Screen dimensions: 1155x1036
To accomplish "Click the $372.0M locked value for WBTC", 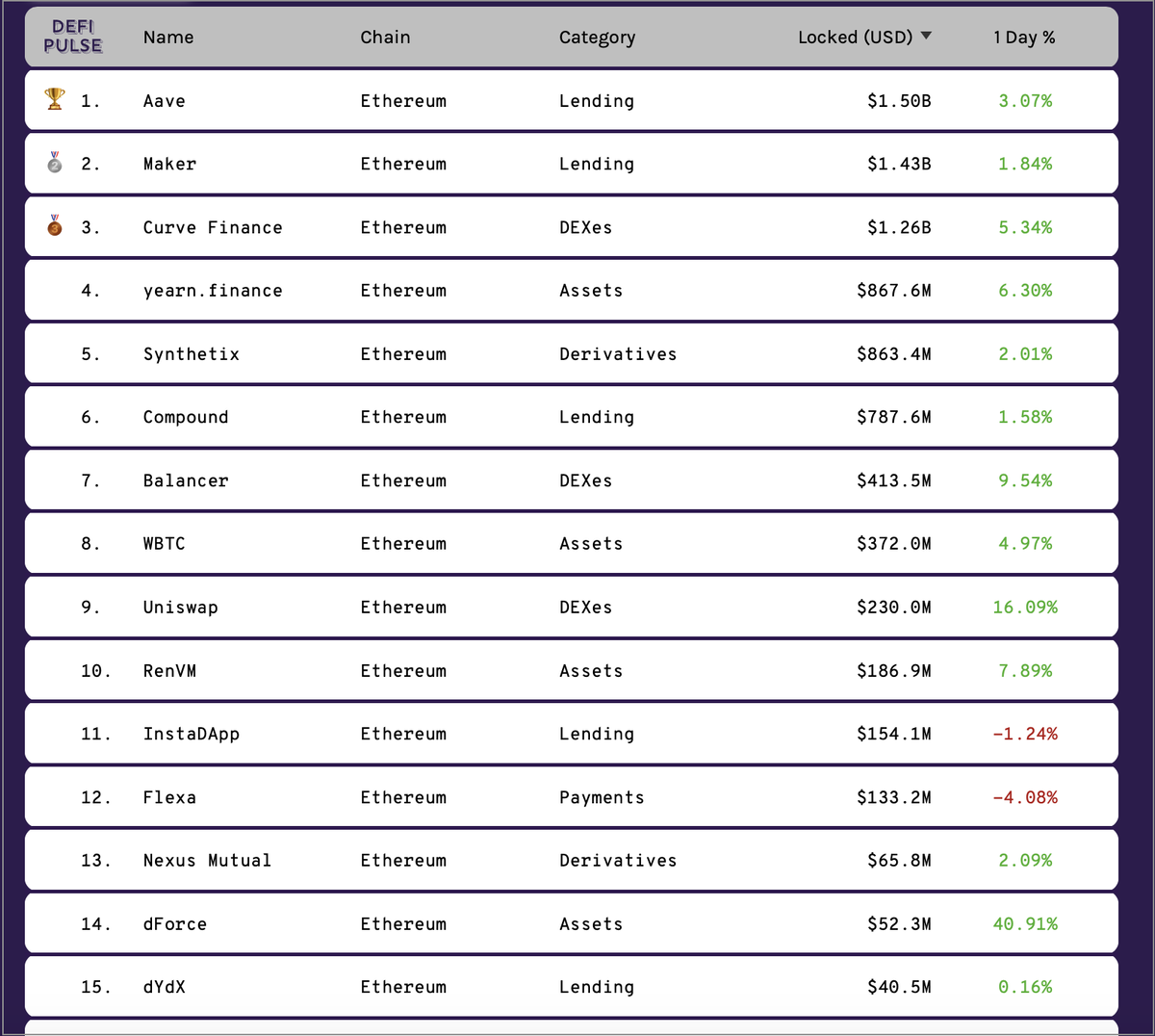I will tap(894, 544).
